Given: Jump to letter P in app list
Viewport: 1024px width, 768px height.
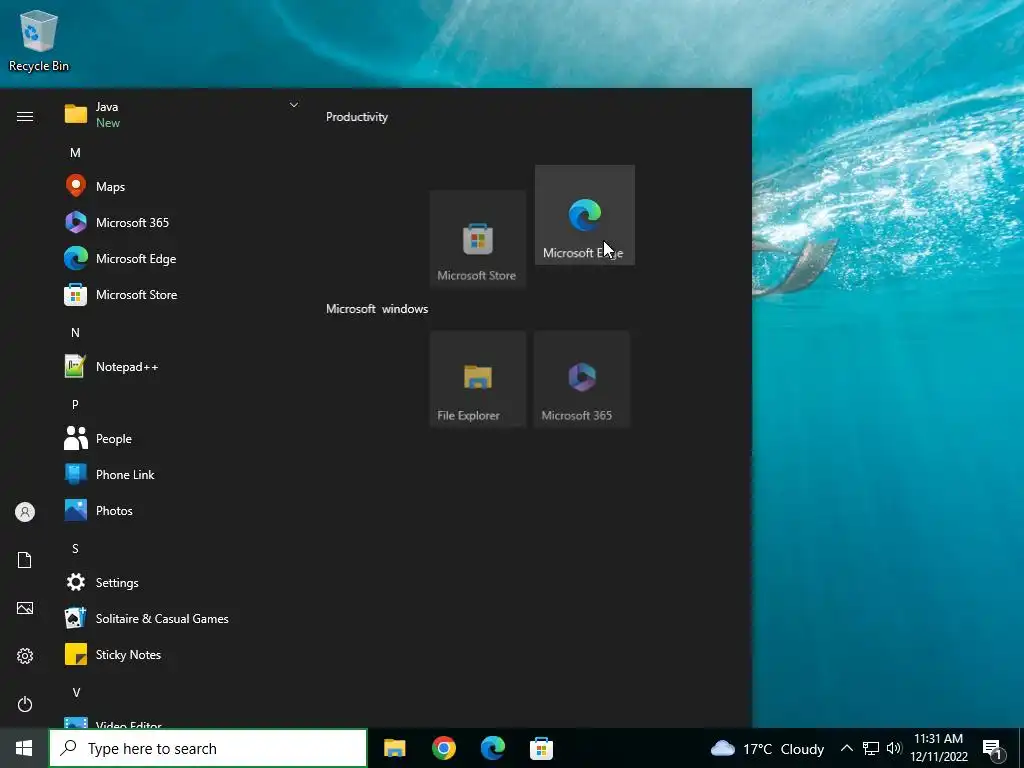Looking at the screenshot, I should [x=75, y=404].
